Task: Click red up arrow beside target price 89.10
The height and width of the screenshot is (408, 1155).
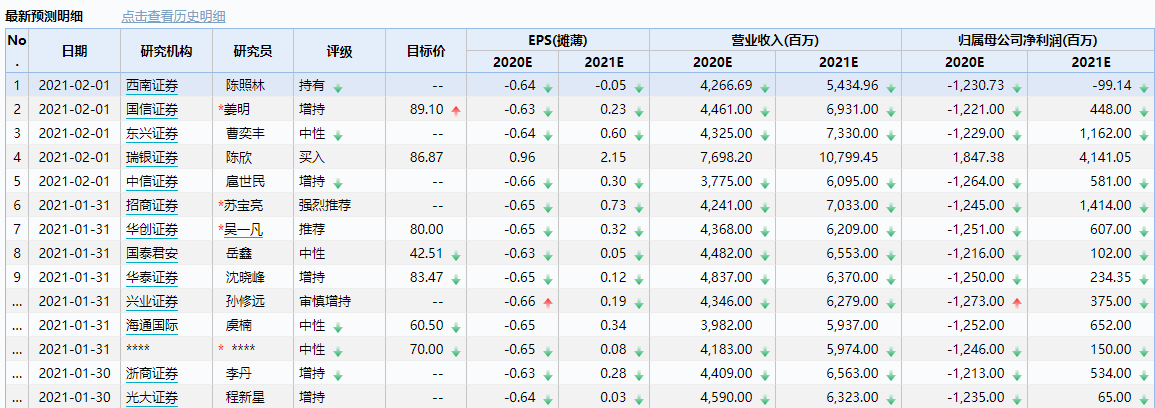Action: pyautogui.click(x=456, y=110)
